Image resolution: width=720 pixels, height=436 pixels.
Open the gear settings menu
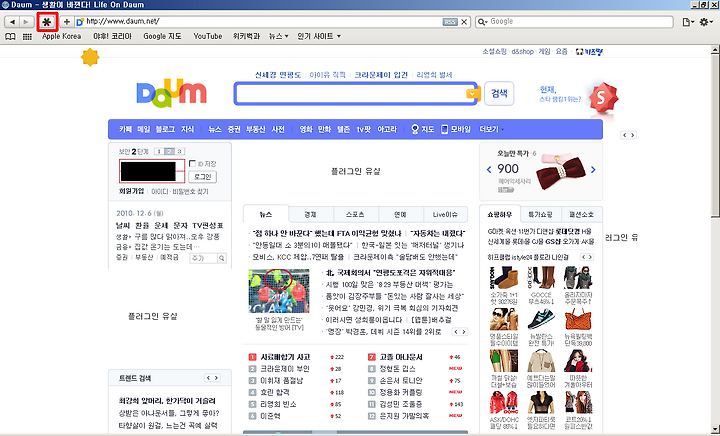point(705,22)
